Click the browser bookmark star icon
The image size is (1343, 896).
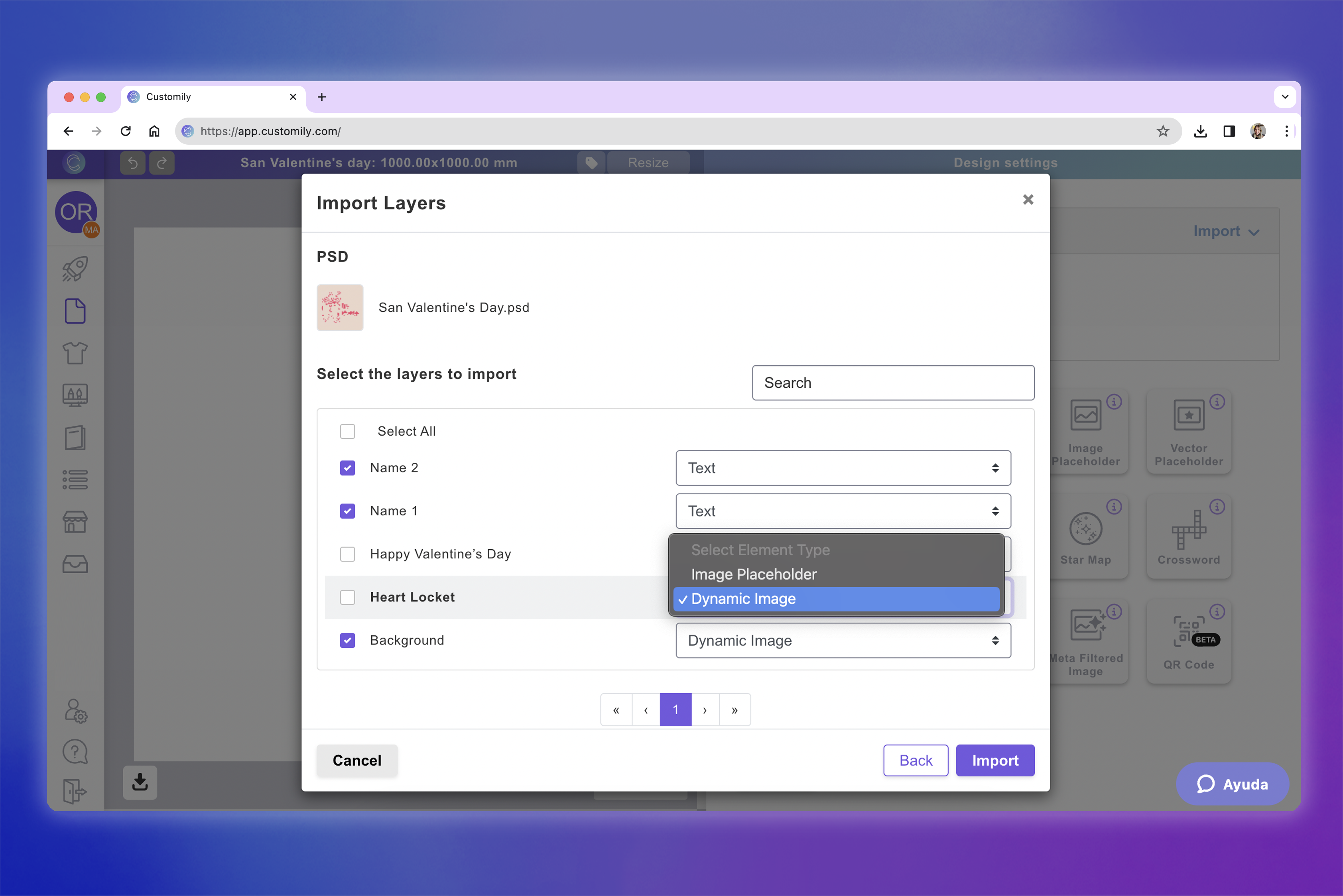(x=1162, y=132)
